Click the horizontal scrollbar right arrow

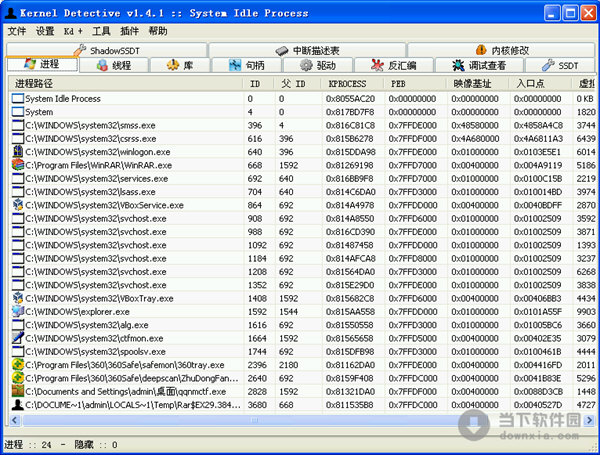pyautogui.click(x=589, y=420)
